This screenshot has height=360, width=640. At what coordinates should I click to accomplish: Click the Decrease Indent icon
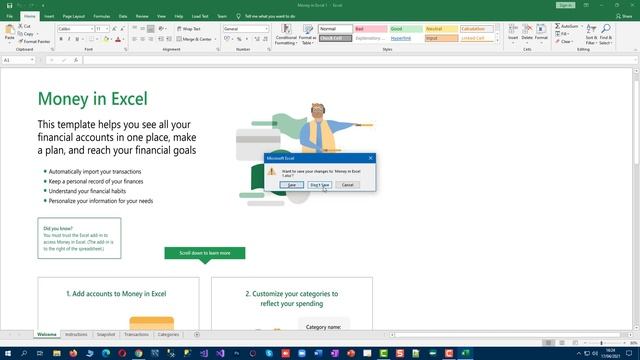point(161,39)
